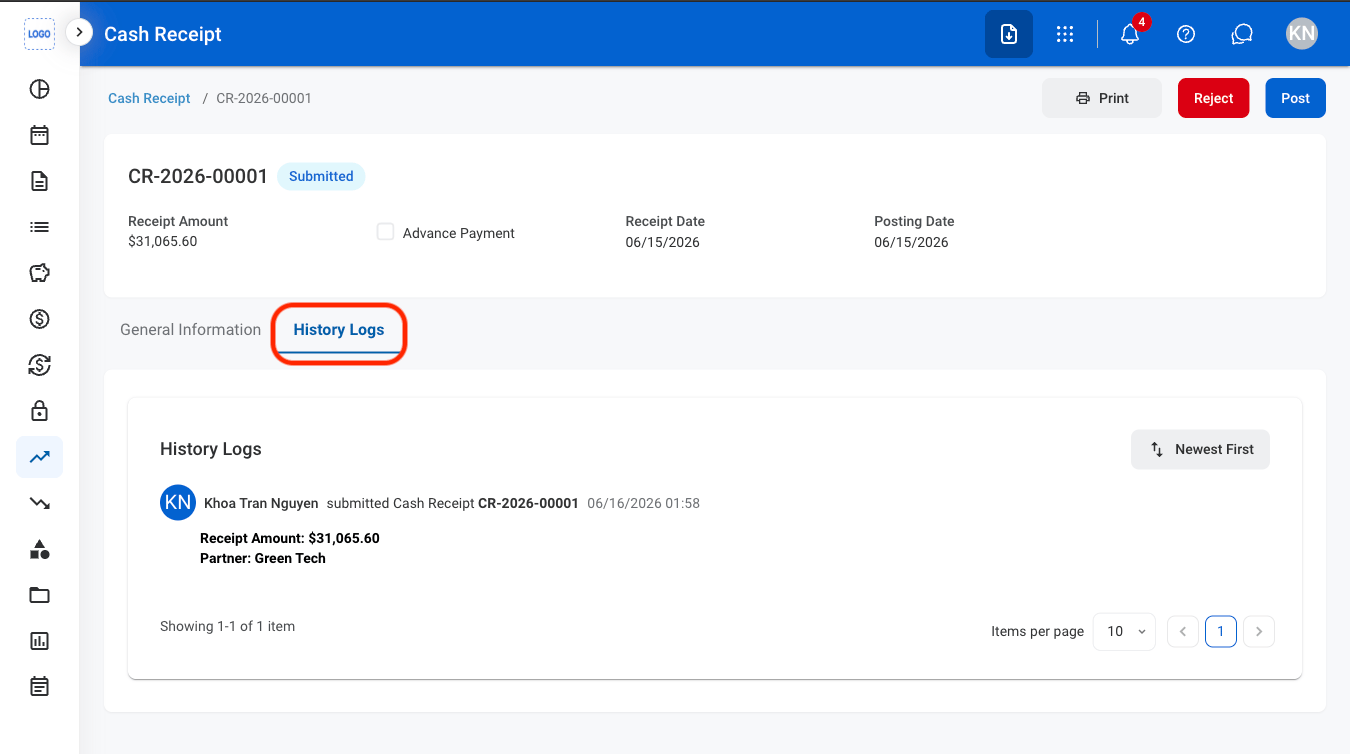1350x754 pixels.
Task: Click the "Showing 1-1 of 1 item" text
Action: coord(227,626)
